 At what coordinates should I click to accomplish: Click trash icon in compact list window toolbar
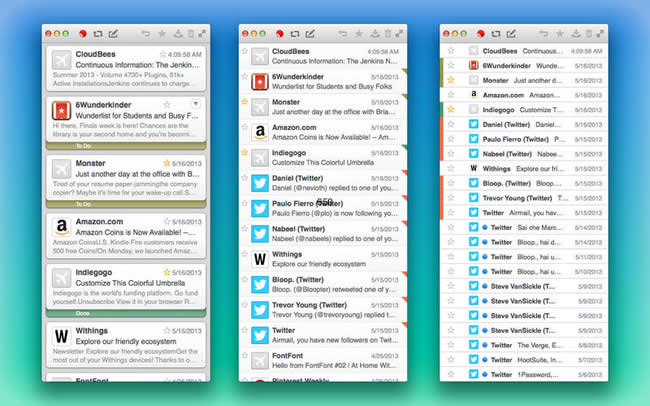(x=589, y=34)
